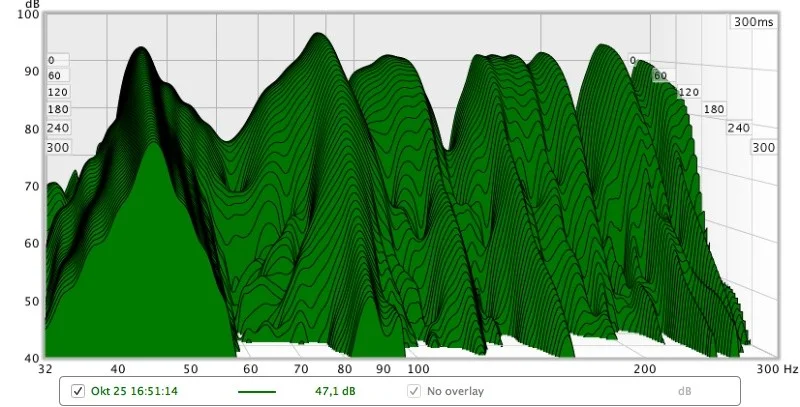This screenshot has height=407, width=800.
Task: Click the 70 dB level axis label
Action: click(x=32, y=186)
